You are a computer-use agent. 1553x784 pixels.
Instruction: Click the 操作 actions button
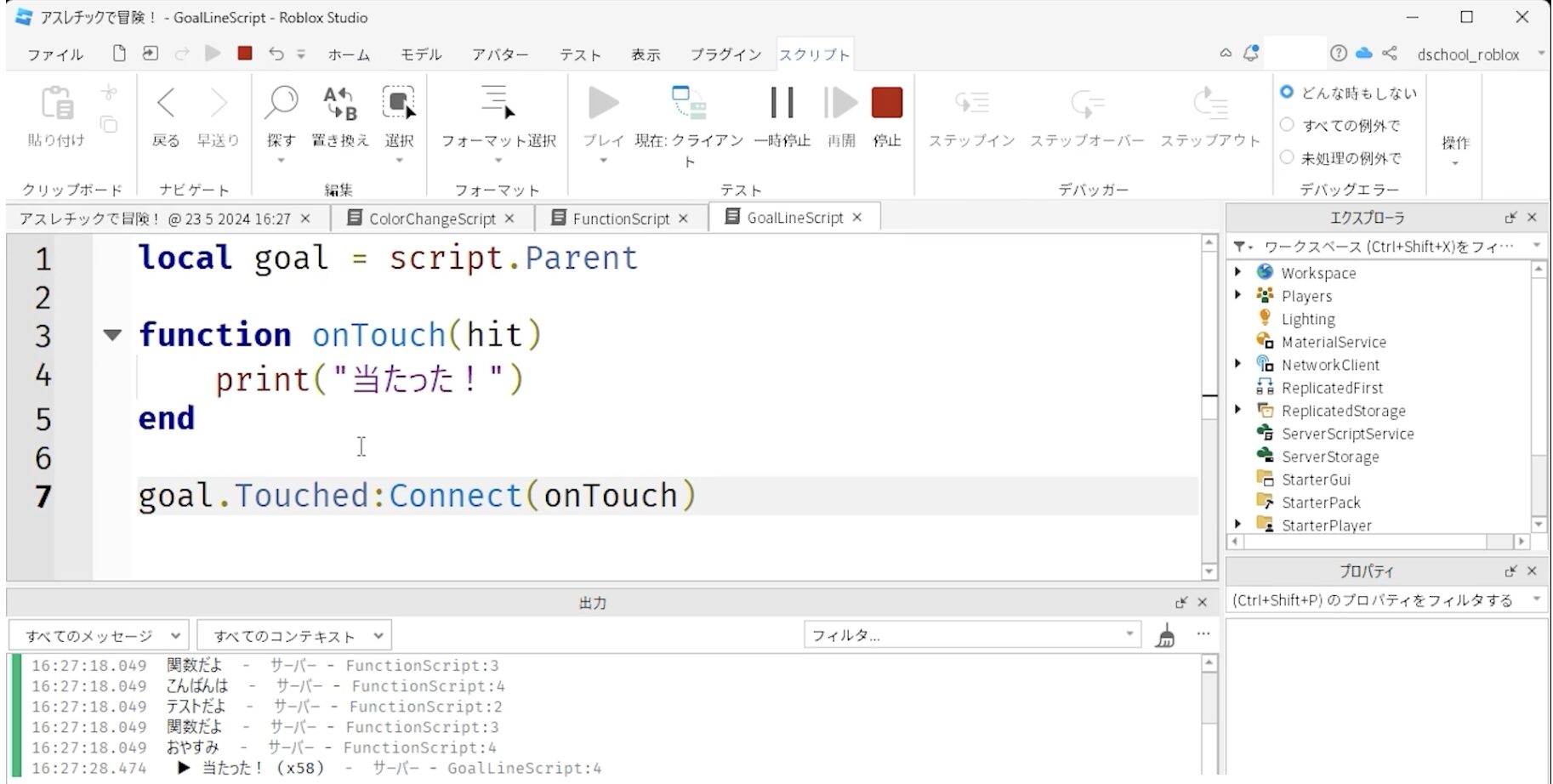1454,145
